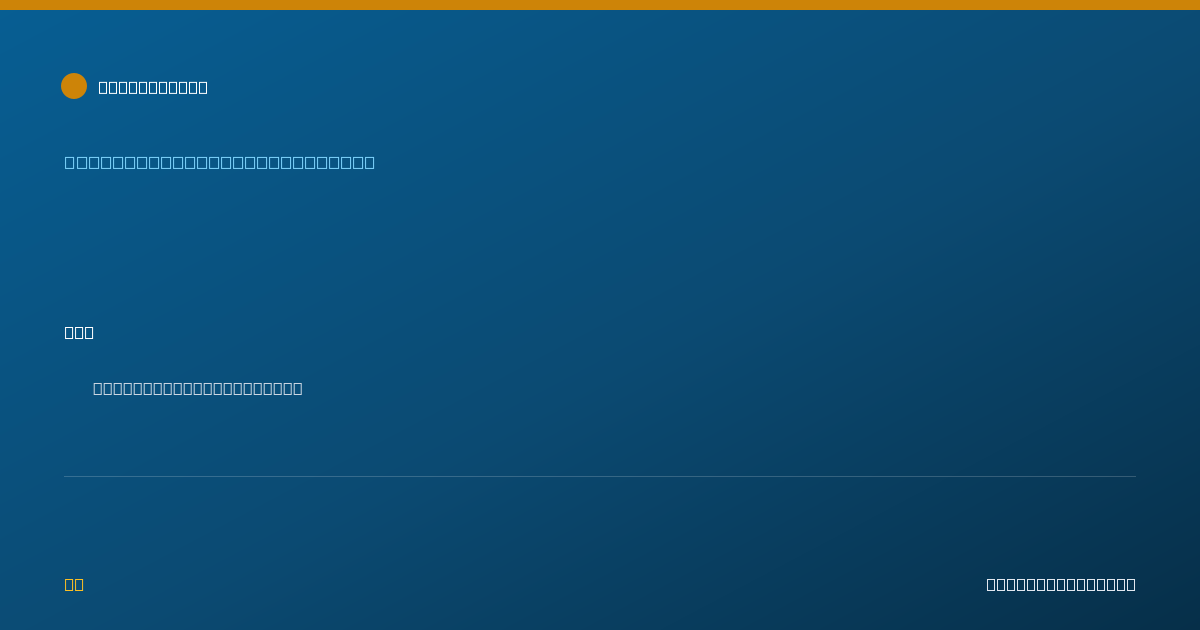1200x630 pixels.
Task: Click the light blue subtitle text line
Action: [x=220, y=162]
